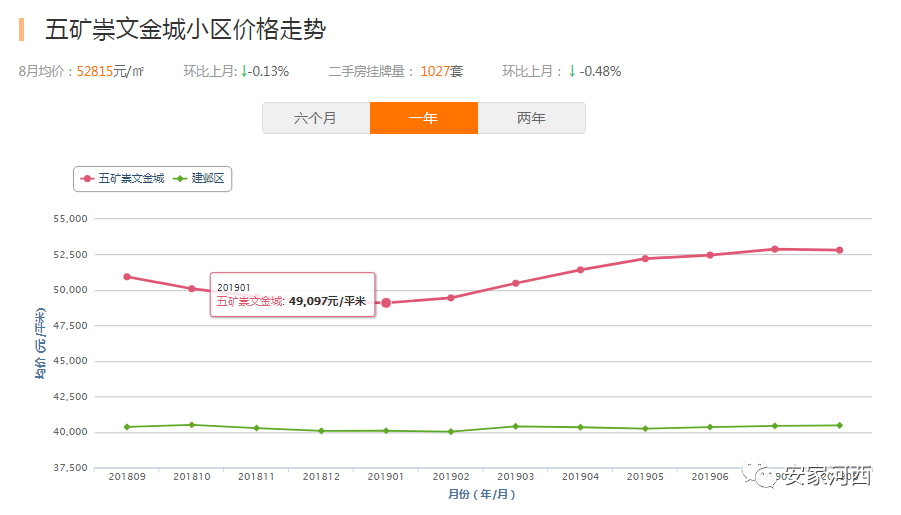The image size is (901, 515).
Task: Click the 月份 (年/月) axis title
Action: pos(482,494)
